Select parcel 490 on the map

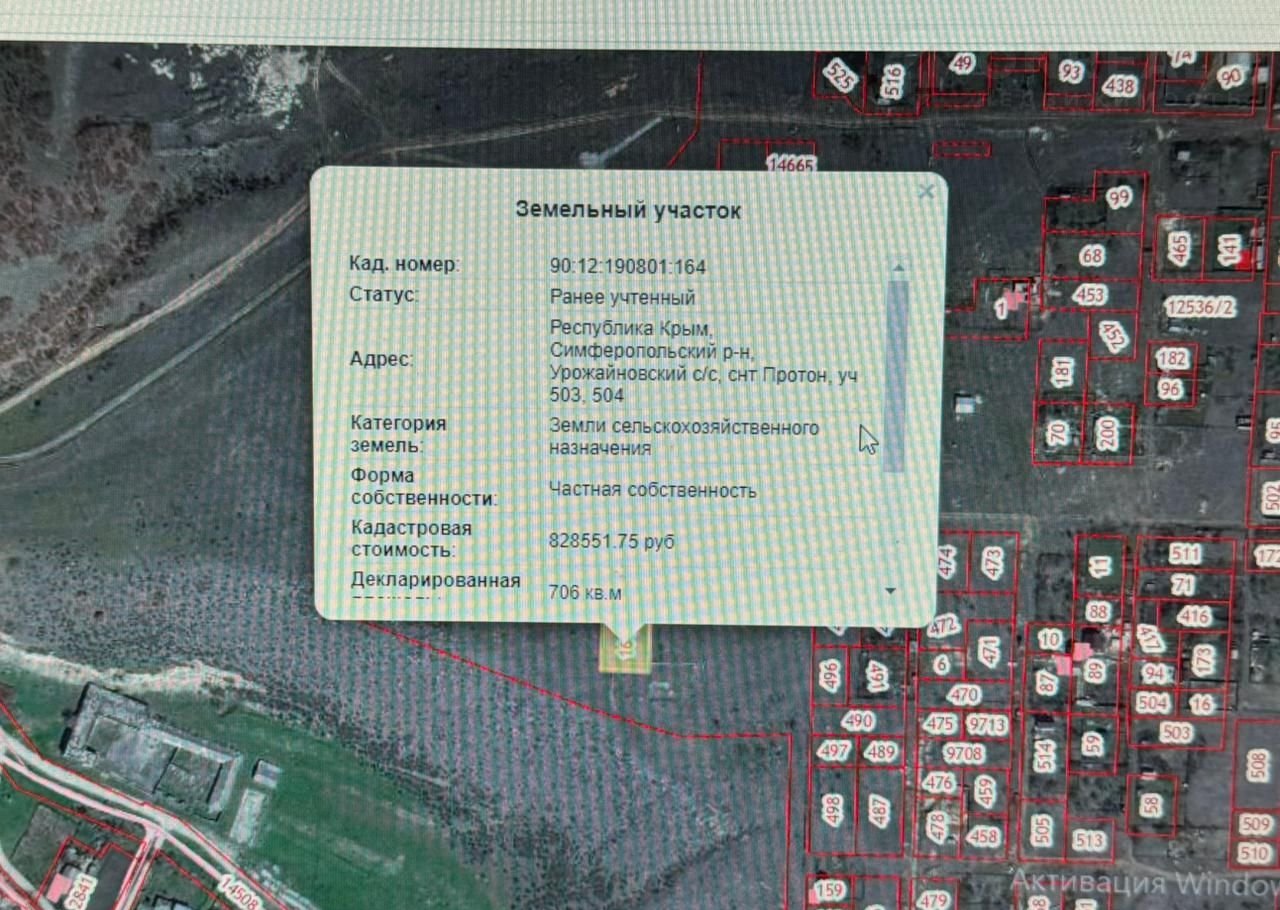[x=858, y=721]
